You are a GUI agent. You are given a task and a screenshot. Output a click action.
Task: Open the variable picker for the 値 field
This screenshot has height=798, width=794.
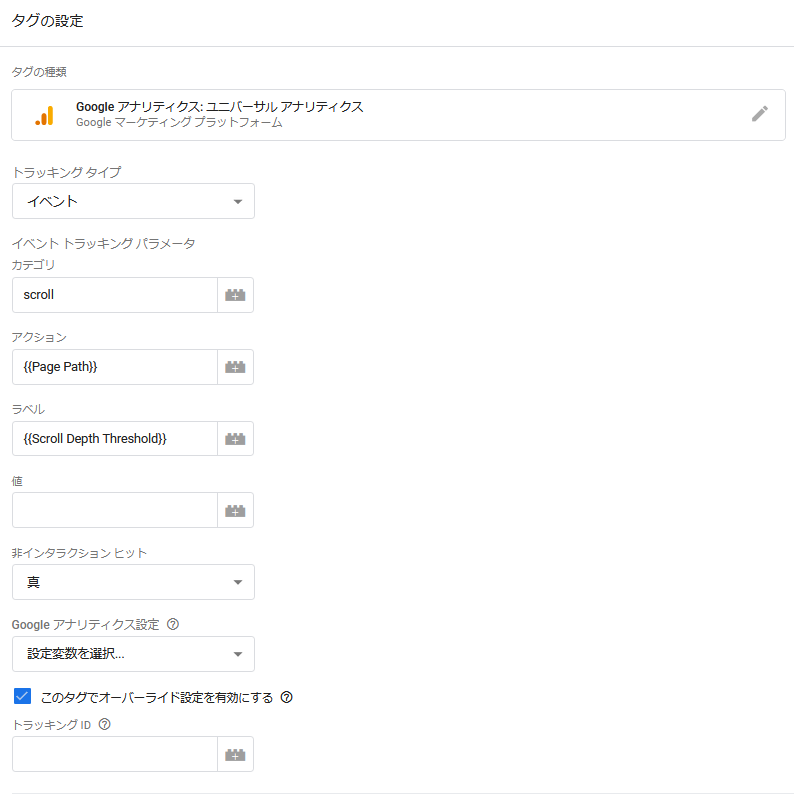point(235,510)
